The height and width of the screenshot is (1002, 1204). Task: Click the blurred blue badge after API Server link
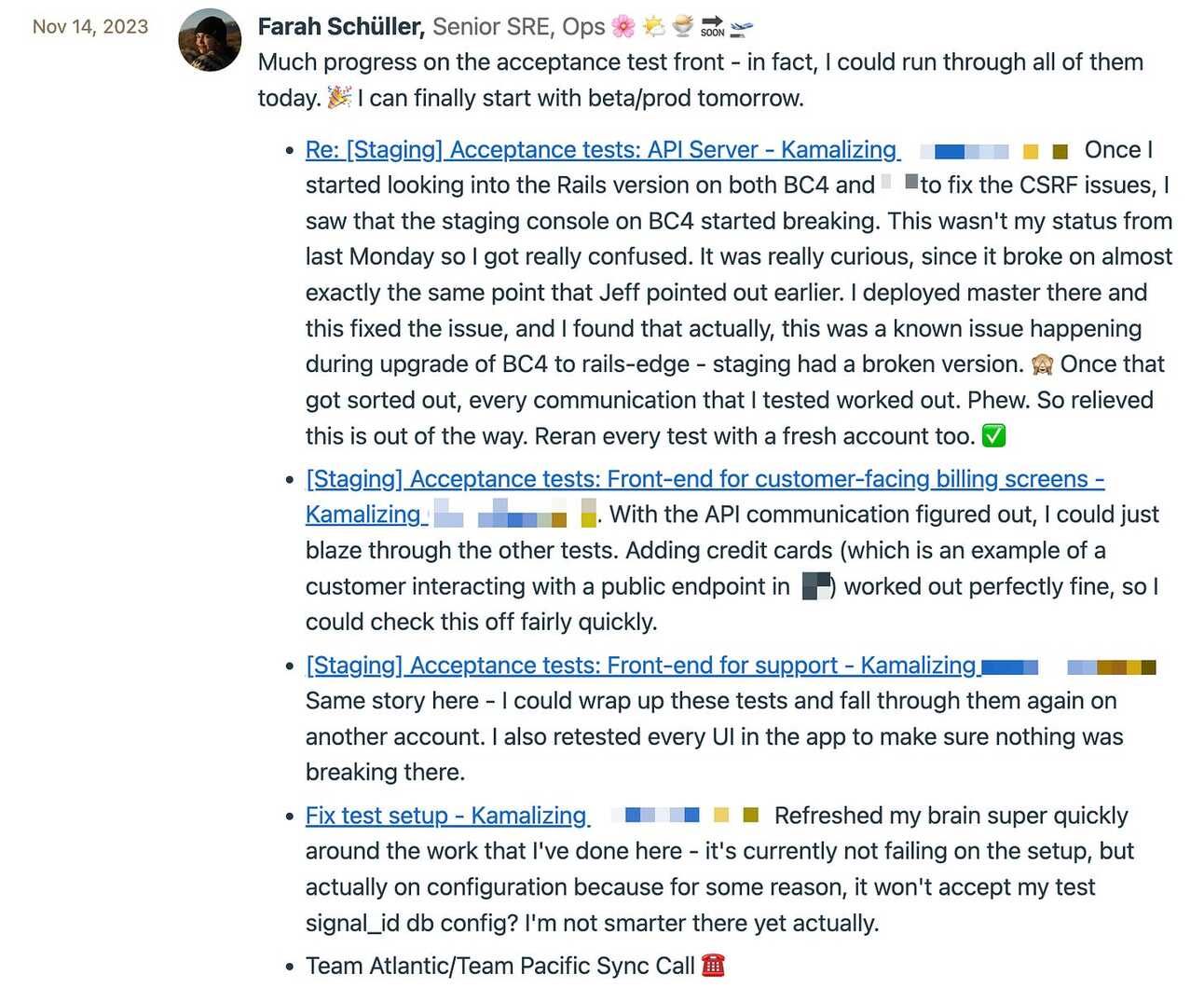pyautogui.click(x=964, y=151)
